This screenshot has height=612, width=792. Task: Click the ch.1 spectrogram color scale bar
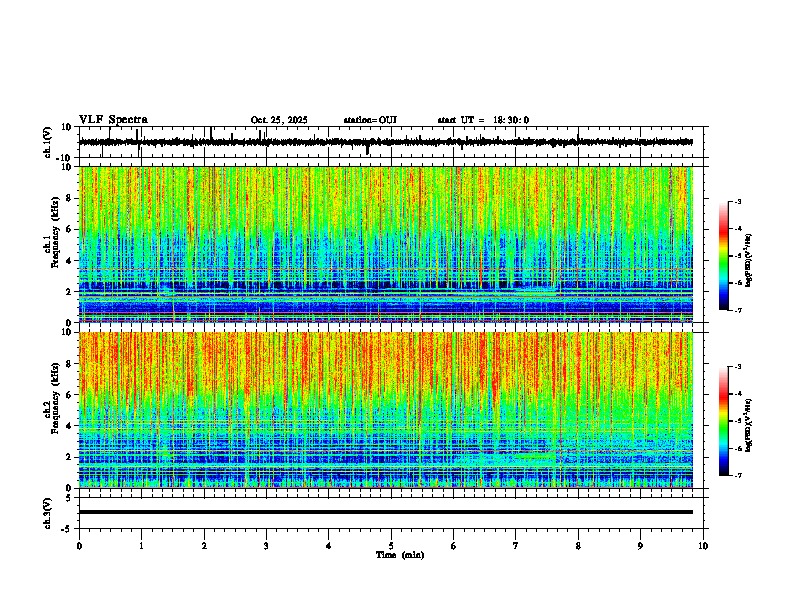click(x=724, y=256)
